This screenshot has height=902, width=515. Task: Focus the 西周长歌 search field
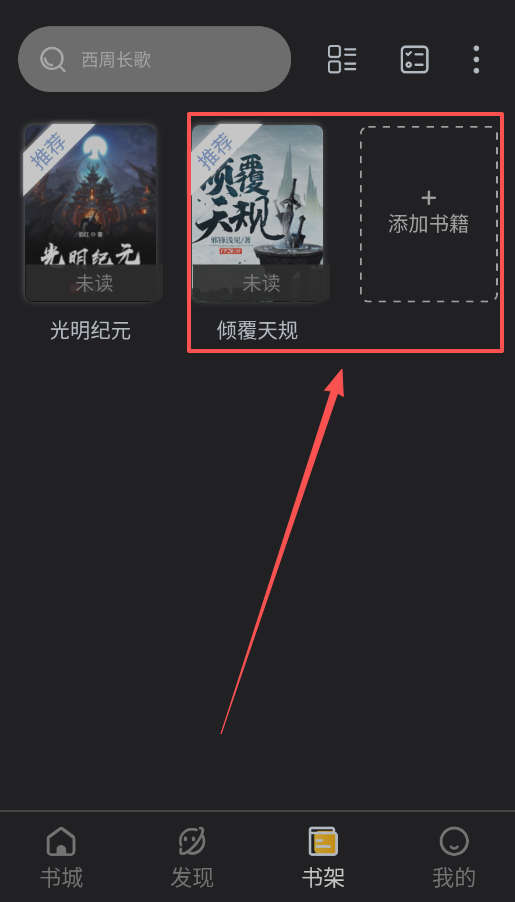pos(154,59)
